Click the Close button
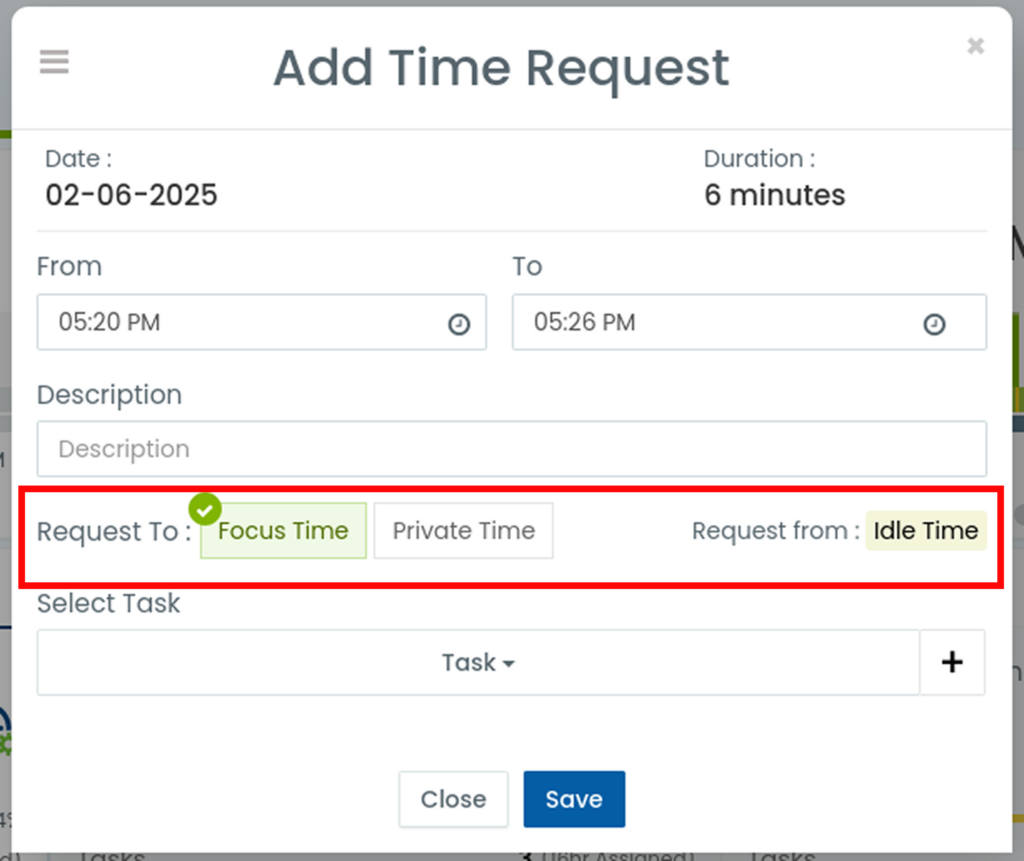The height and width of the screenshot is (861, 1024). (453, 799)
